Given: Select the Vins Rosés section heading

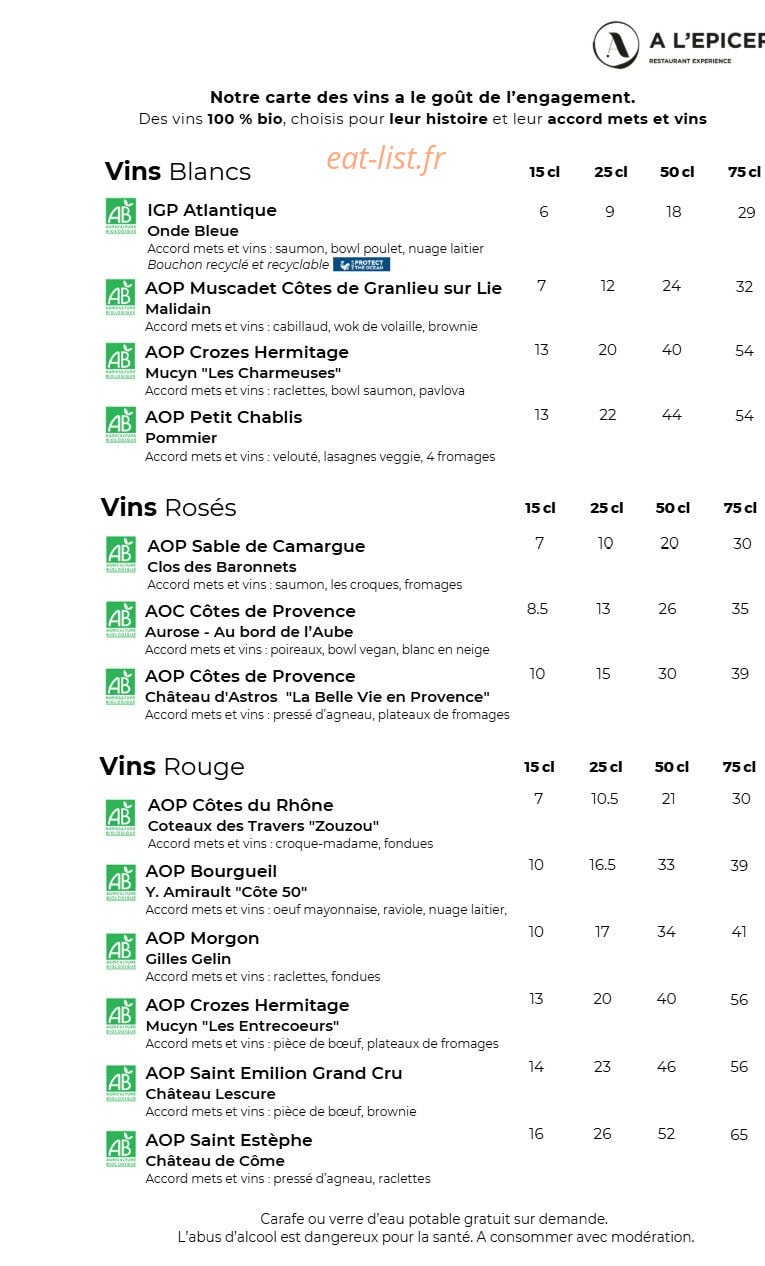Looking at the screenshot, I should [x=169, y=507].
